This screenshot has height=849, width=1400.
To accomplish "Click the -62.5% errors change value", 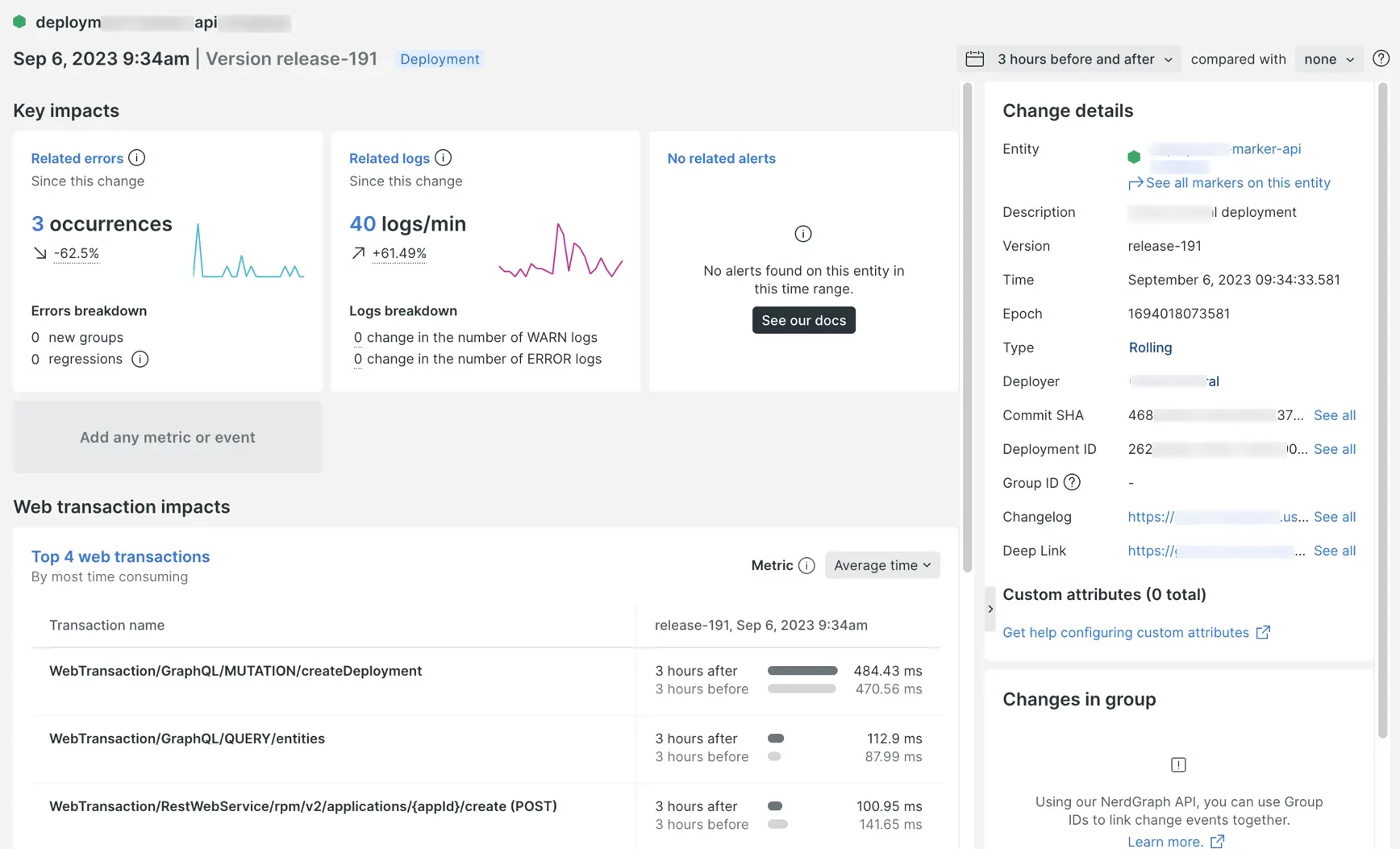I will (77, 253).
